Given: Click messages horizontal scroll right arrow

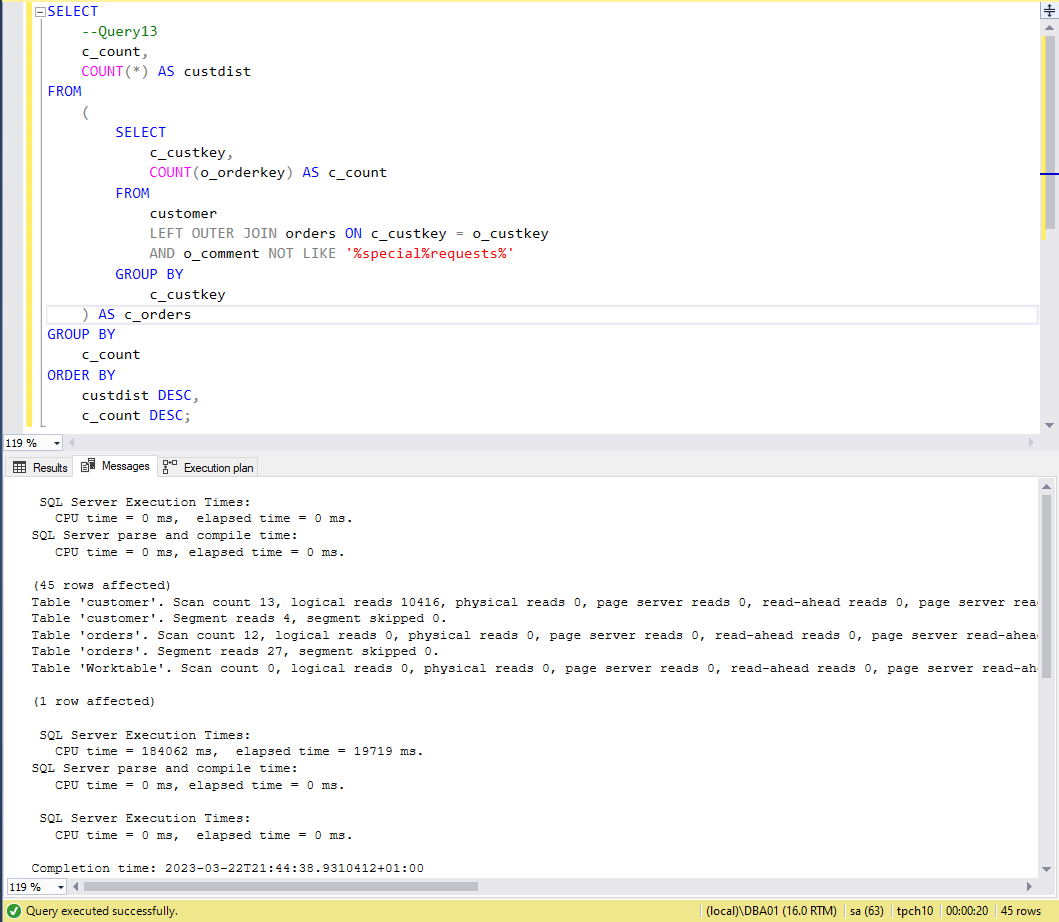Looking at the screenshot, I should coord(1029,886).
